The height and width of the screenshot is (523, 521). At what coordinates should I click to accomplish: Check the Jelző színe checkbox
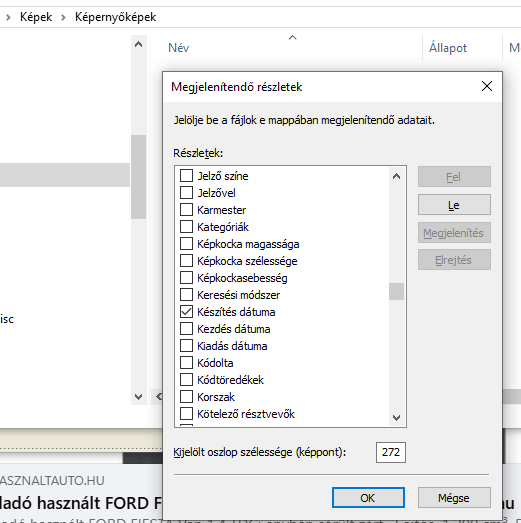coord(186,175)
